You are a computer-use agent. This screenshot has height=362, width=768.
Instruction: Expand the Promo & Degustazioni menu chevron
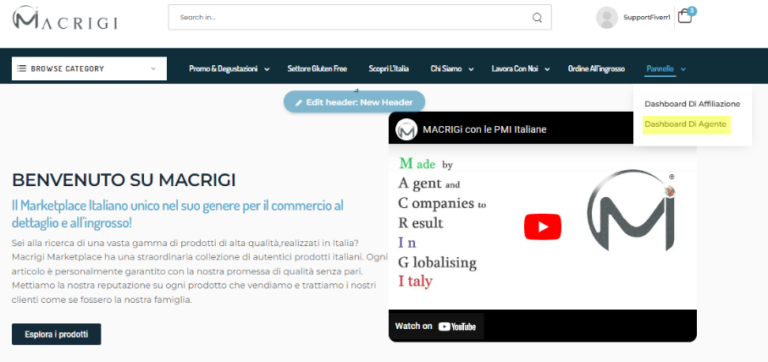click(267, 70)
